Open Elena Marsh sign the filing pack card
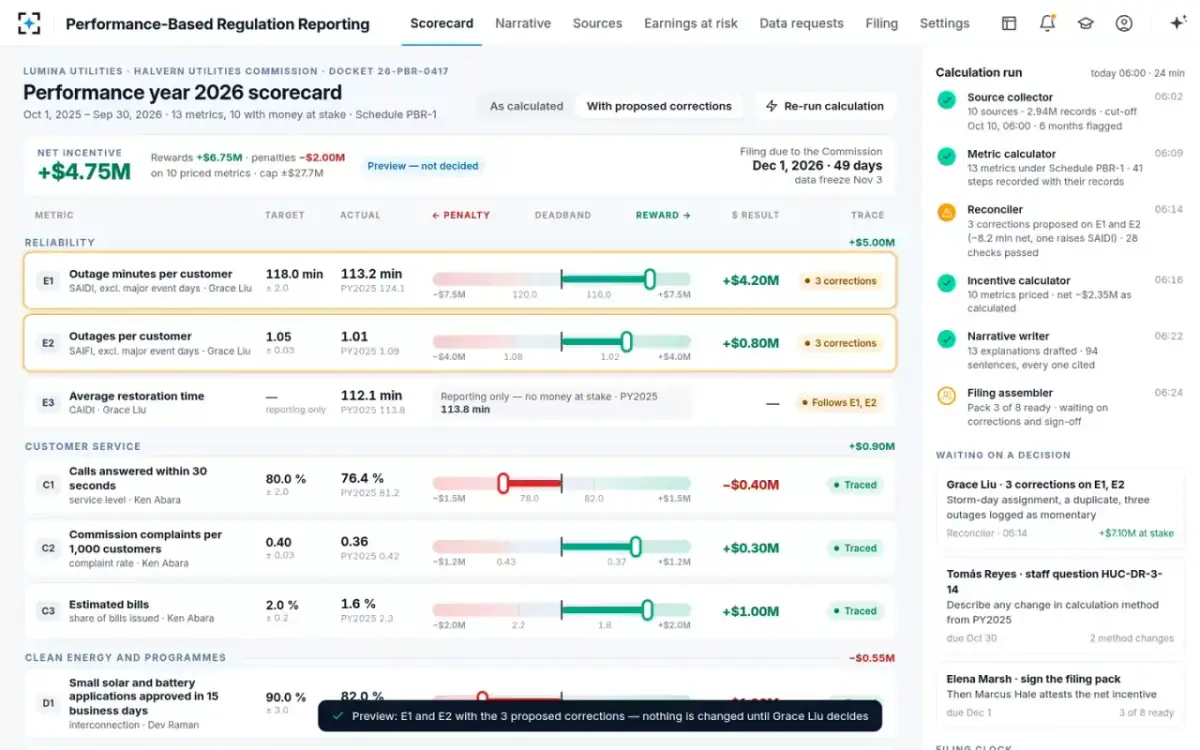Image resolution: width=1200 pixels, height=750 pixels. click(1061, 696)
